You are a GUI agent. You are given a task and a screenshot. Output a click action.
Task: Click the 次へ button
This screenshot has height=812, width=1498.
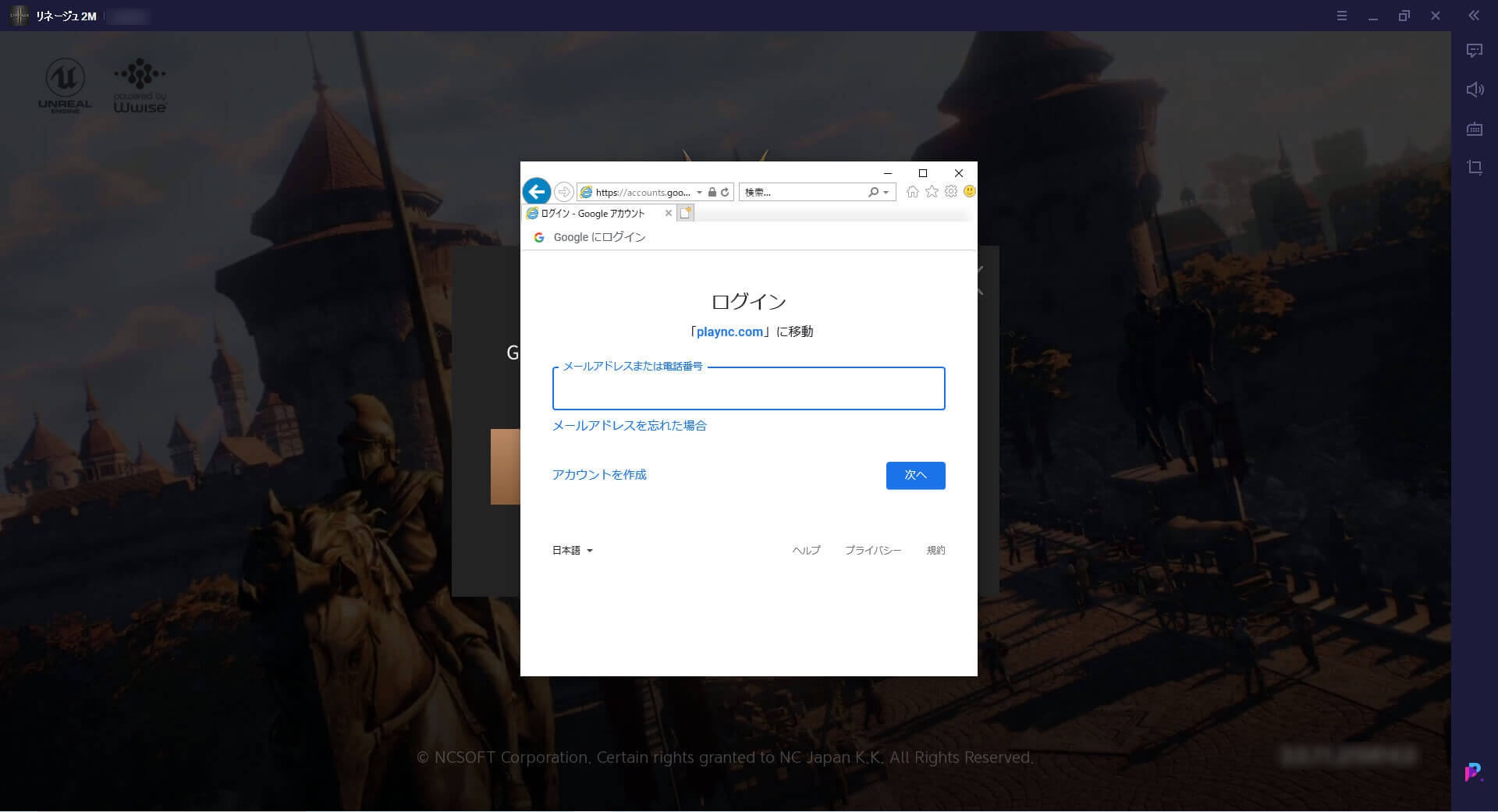pos(915,475)
